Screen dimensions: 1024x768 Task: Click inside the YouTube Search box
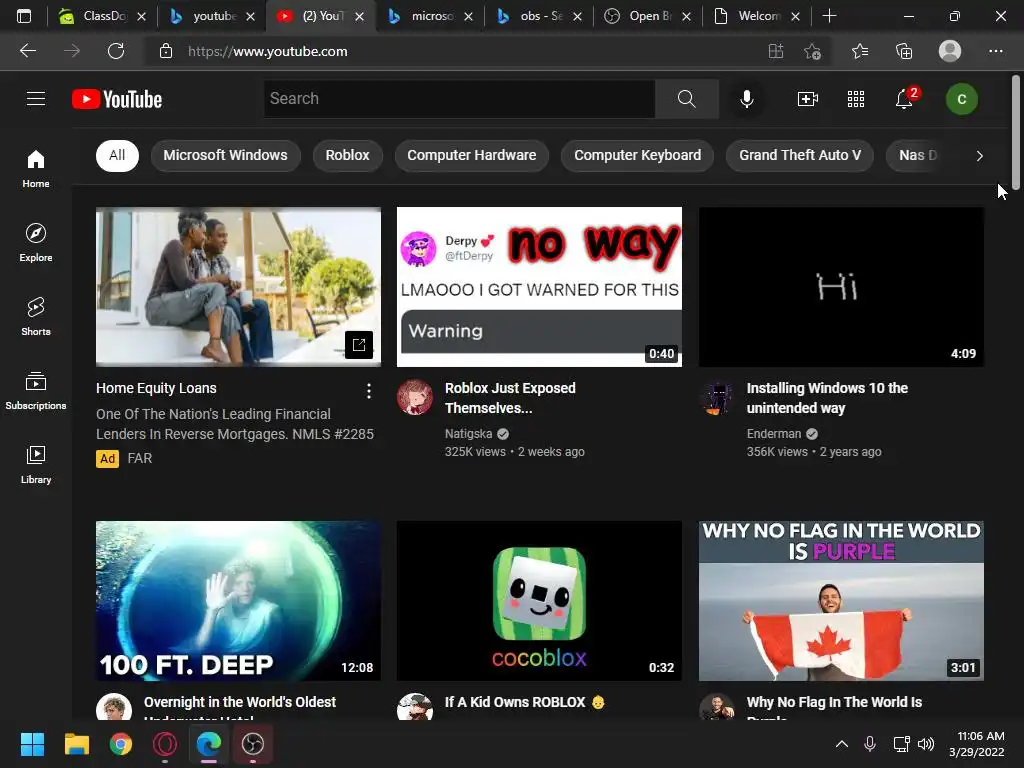pos(459,99)
